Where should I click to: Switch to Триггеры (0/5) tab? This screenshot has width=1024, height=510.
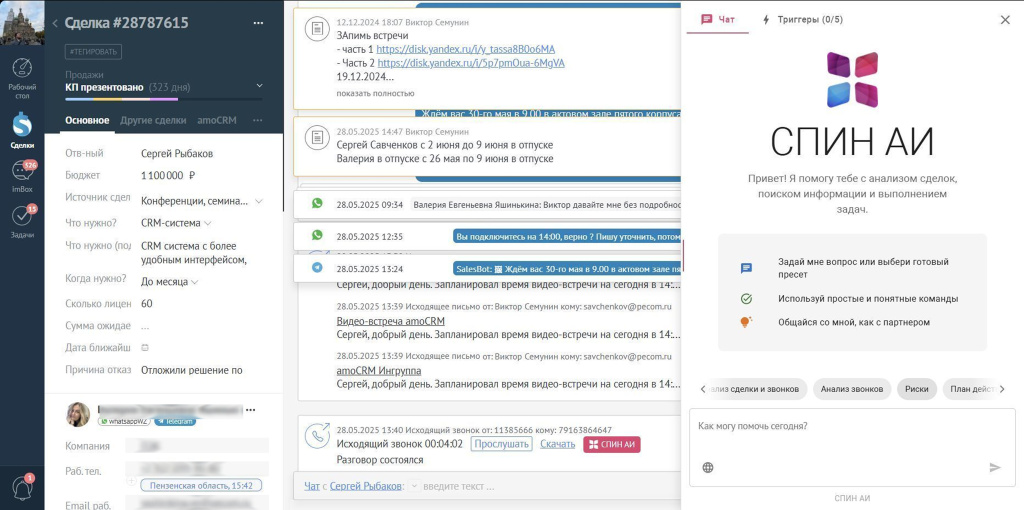click(x=802, y=20)
